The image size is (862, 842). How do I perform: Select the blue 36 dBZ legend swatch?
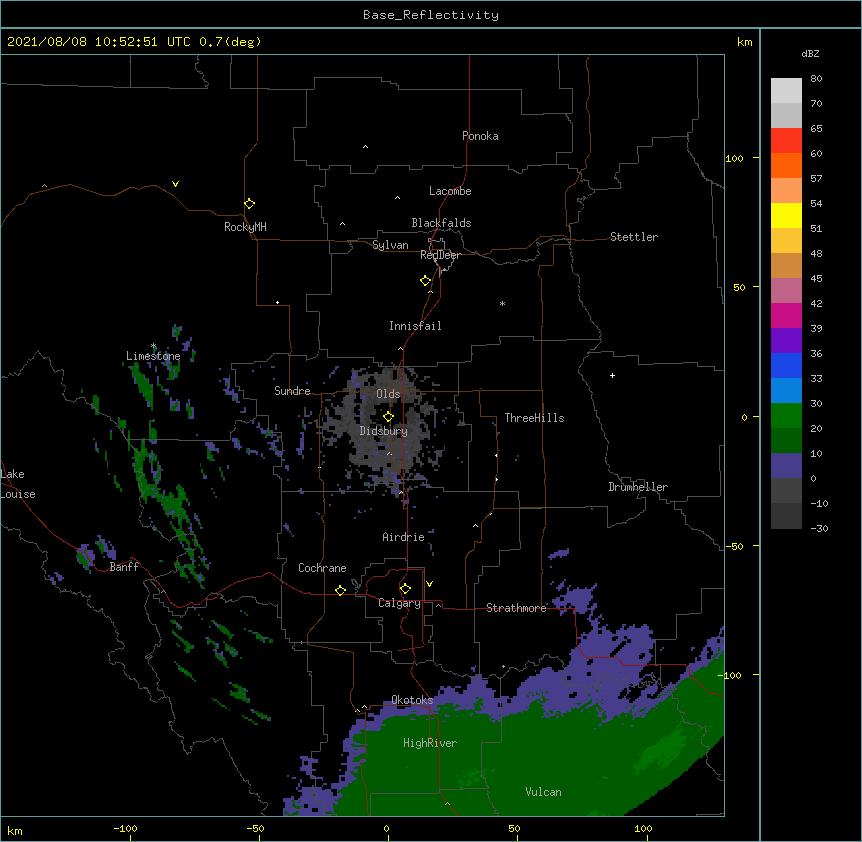pos(786,365)
